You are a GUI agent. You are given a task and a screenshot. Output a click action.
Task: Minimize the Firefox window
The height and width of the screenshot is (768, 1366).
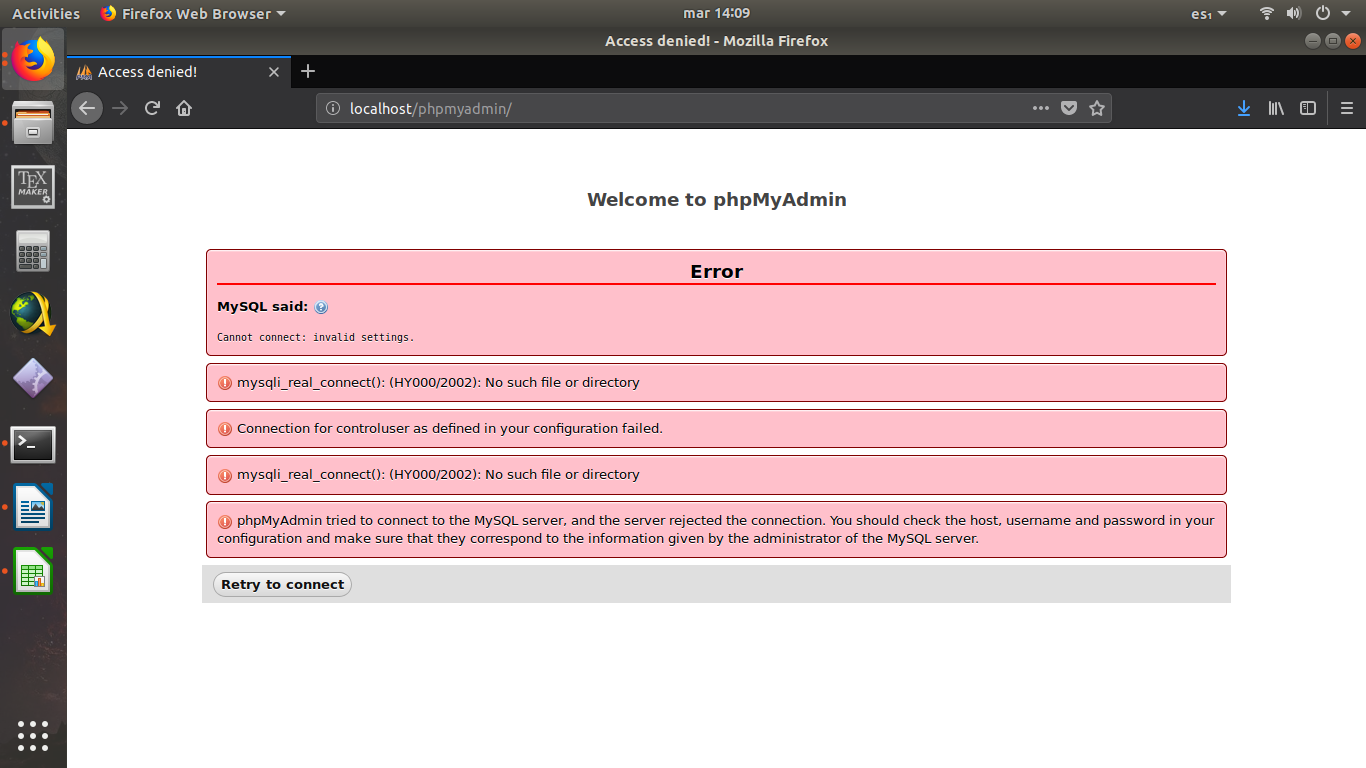(1313, 41)
